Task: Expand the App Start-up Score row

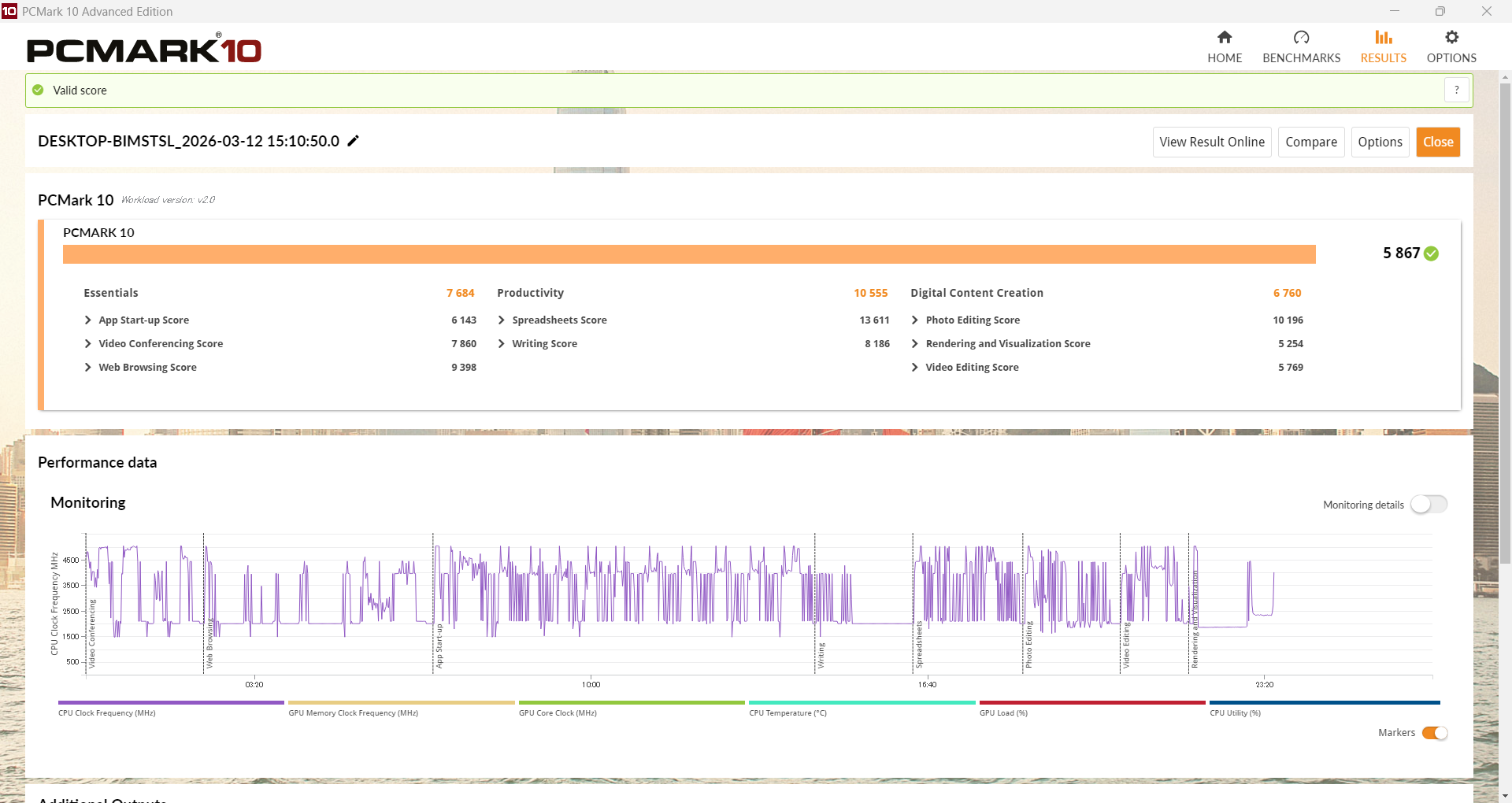Action: [88, 320]
